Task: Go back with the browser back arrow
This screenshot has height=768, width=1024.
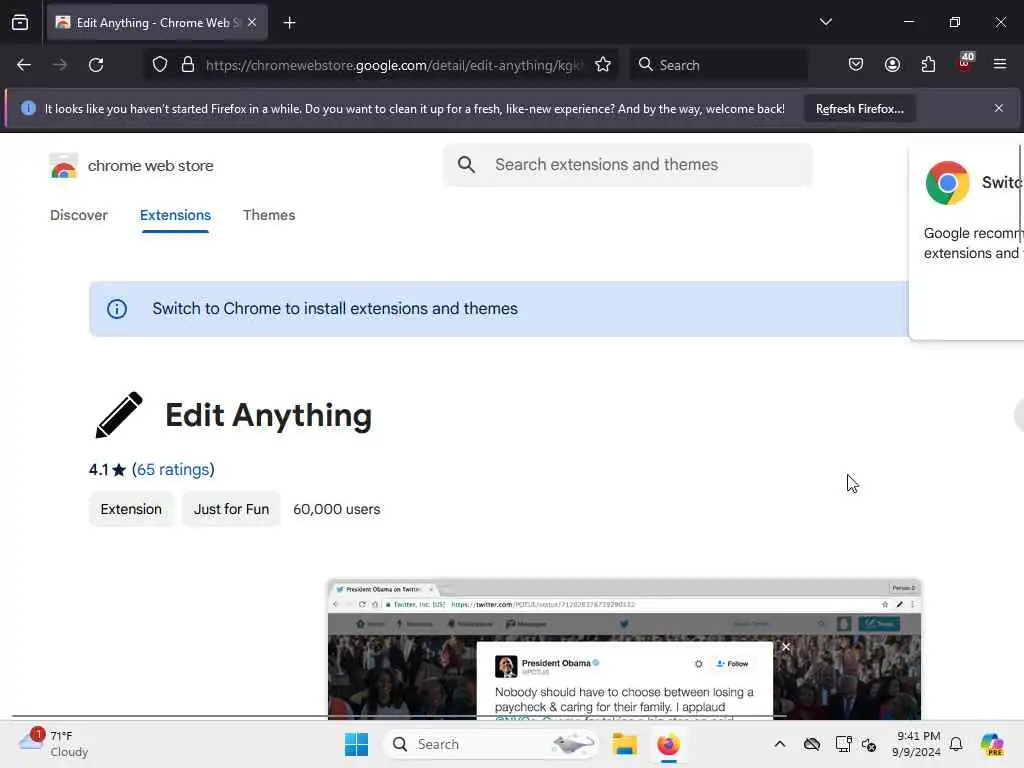Action: coord(24,65)
